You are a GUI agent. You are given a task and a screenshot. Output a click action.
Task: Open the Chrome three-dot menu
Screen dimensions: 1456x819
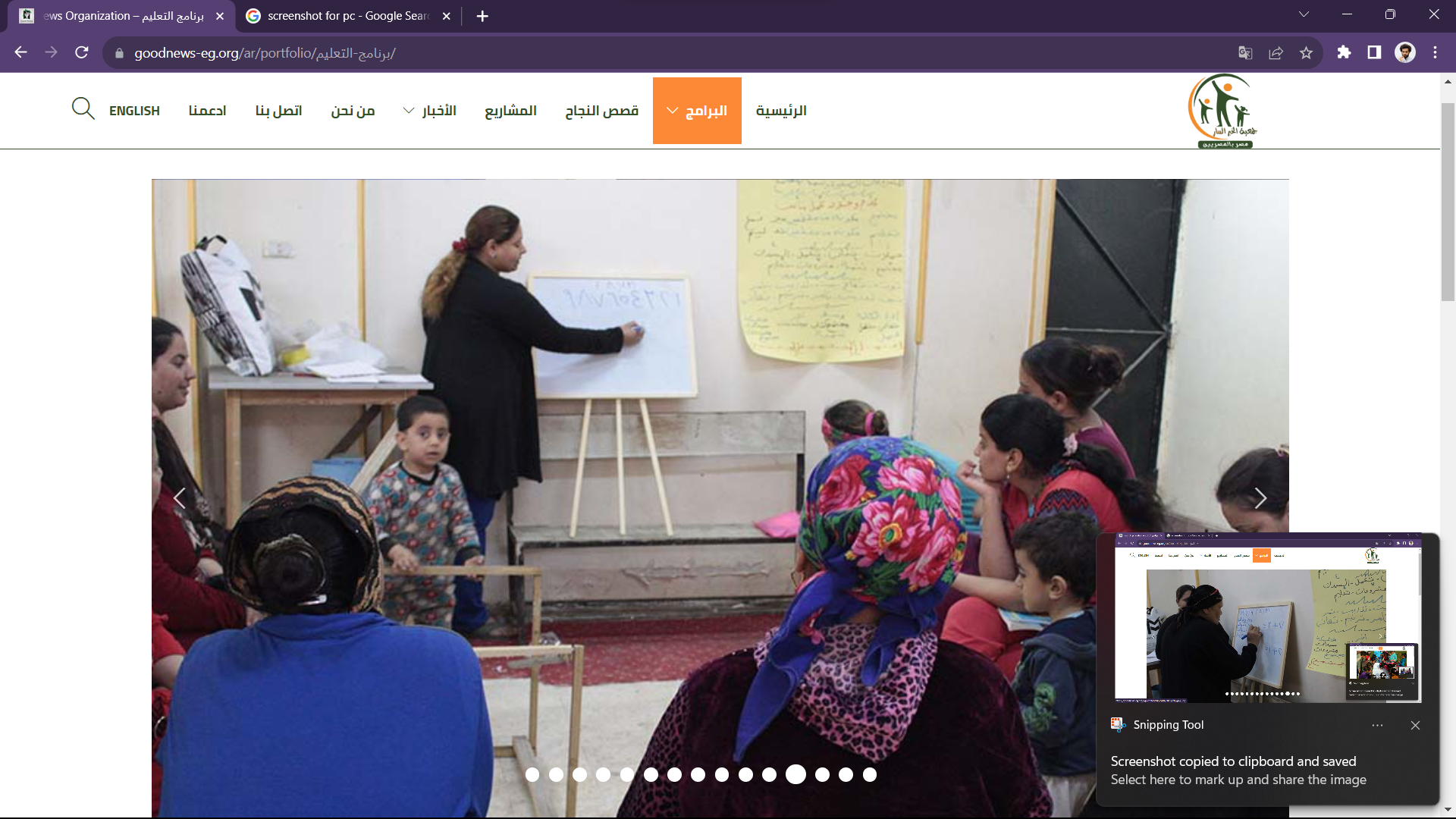pyautogui.click(x=1435, y=52)
